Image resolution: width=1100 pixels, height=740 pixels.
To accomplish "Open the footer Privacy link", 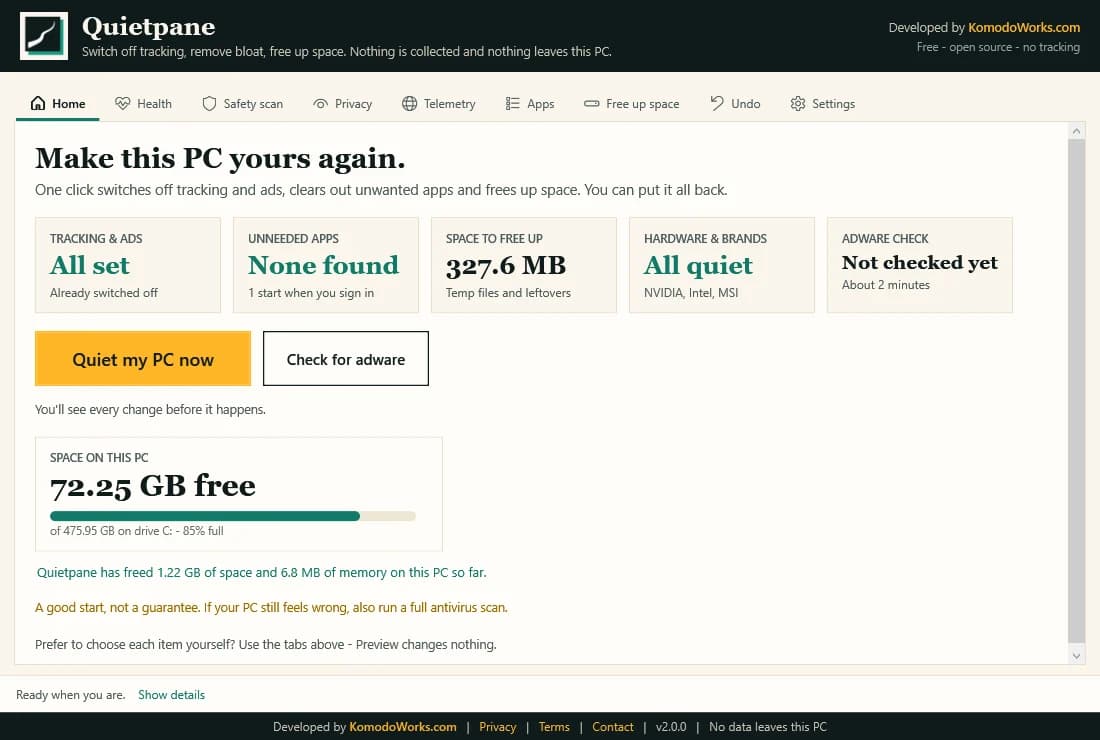I will click(497, 727).
